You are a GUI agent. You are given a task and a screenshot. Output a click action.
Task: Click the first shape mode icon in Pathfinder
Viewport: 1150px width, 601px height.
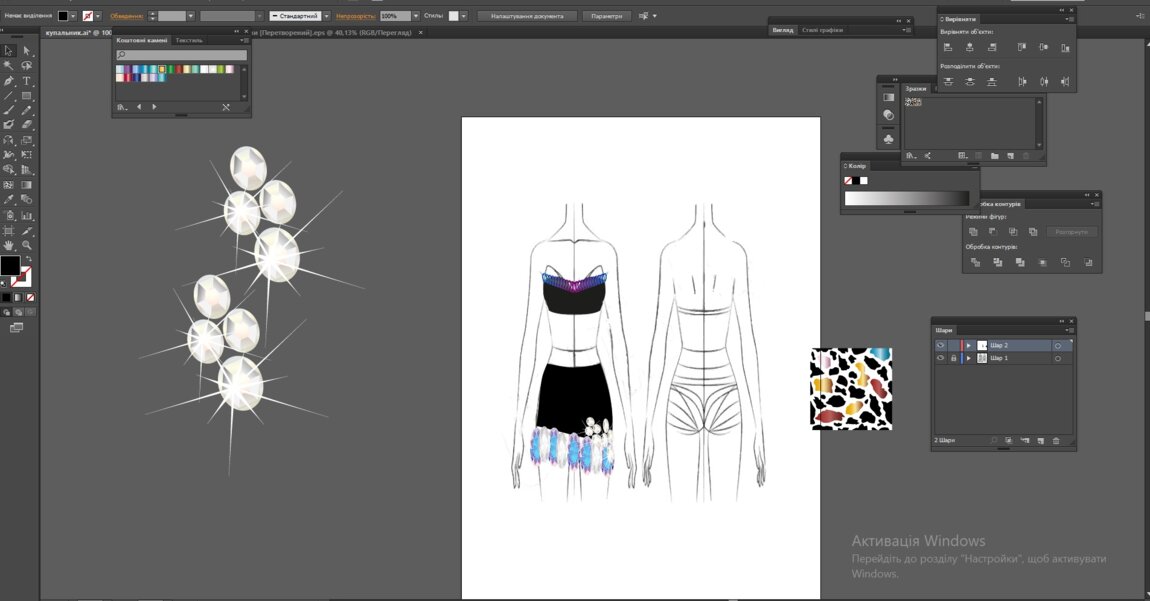(973, 232)
